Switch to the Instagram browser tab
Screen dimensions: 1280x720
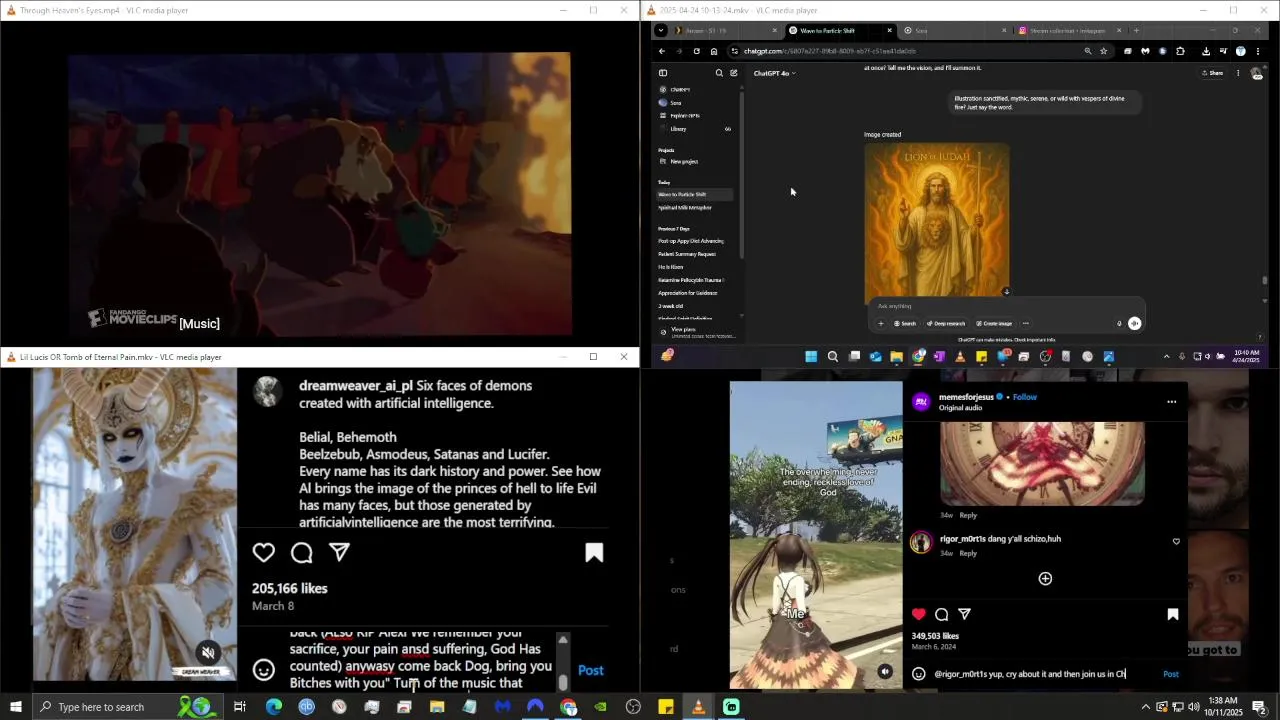point(1068,30)
